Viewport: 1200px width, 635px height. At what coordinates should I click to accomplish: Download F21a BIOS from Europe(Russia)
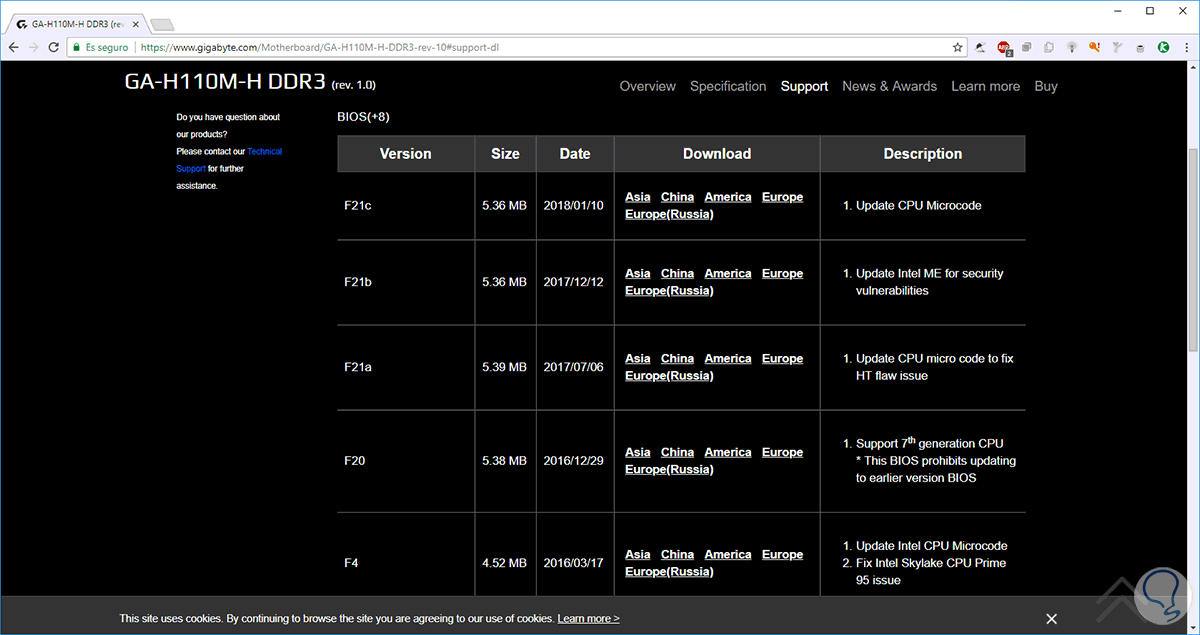click(669, 375)
